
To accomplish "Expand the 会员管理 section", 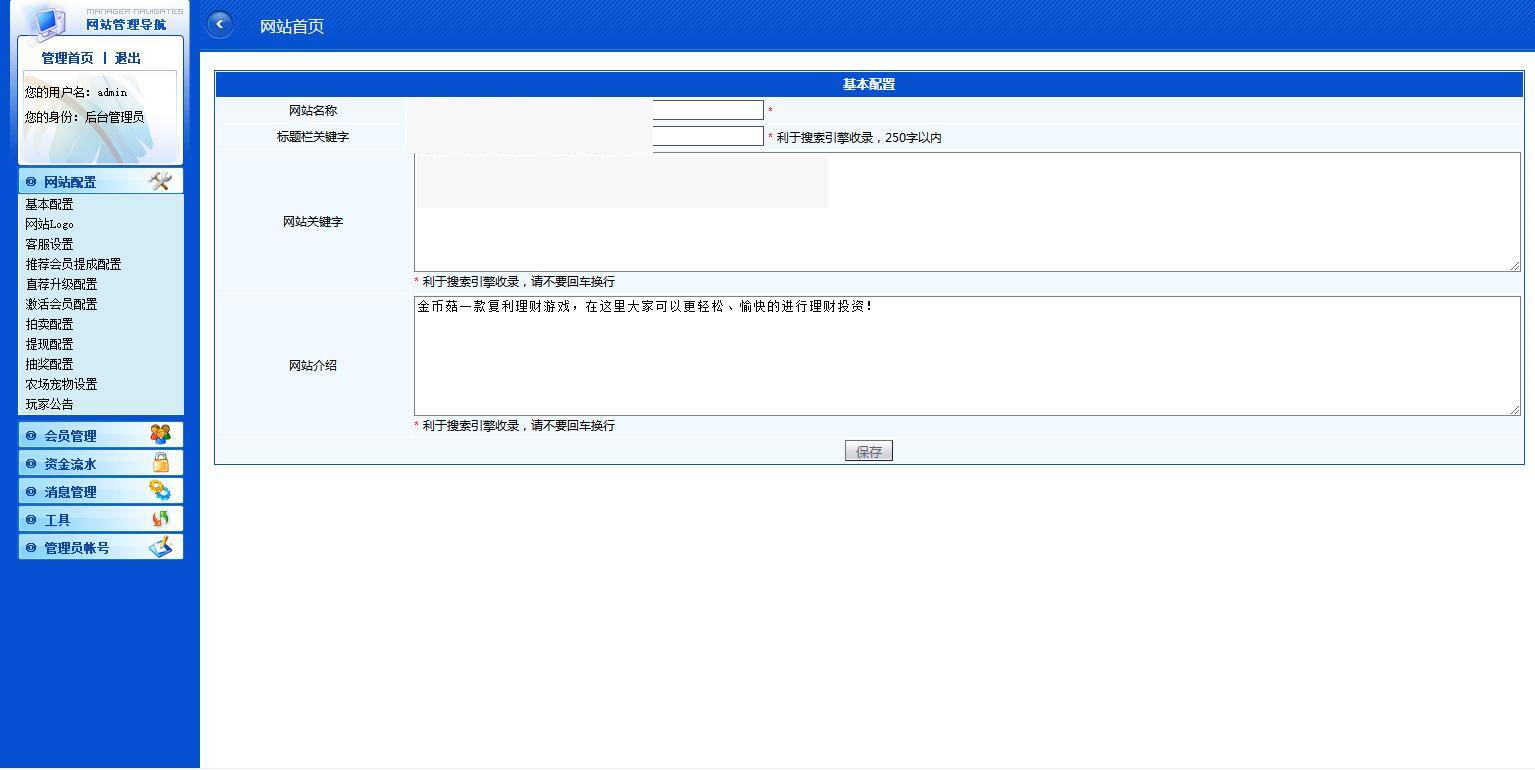I will [70, 436].
